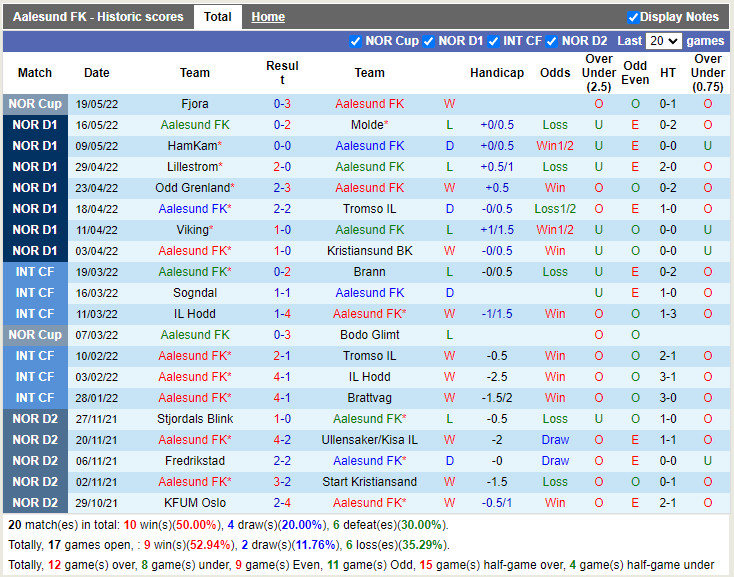Disable the NOR D1 league filter
Image resolution: width=734 pixels, height=577 pixels.
pyautogui.click(x=429, y=41)
